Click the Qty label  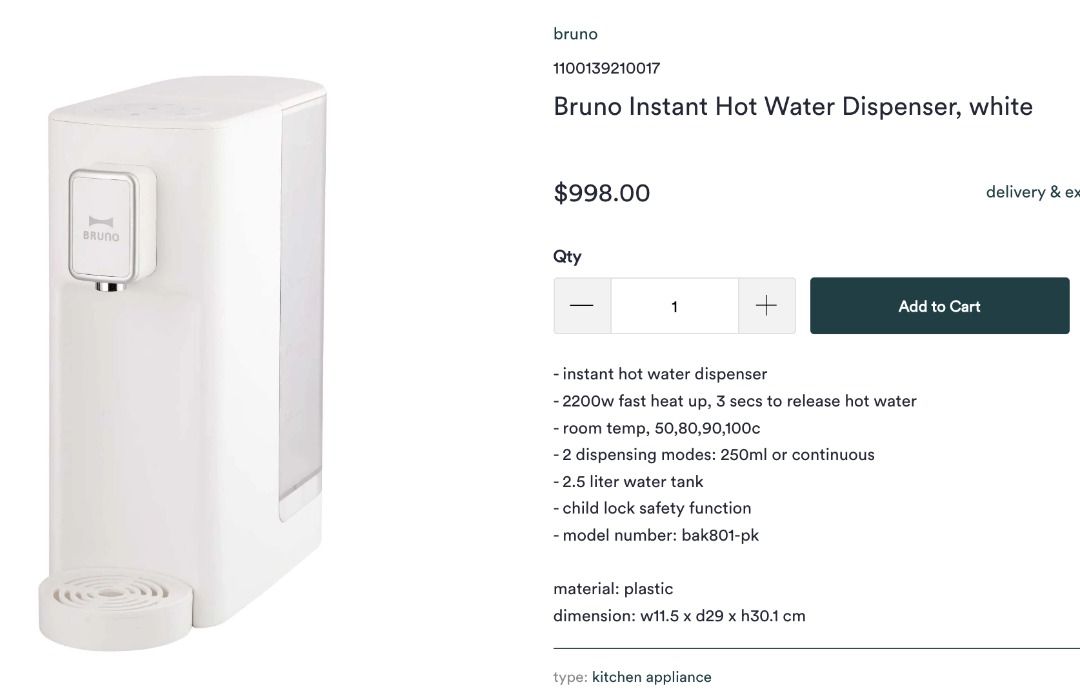(x=566, y=256)
